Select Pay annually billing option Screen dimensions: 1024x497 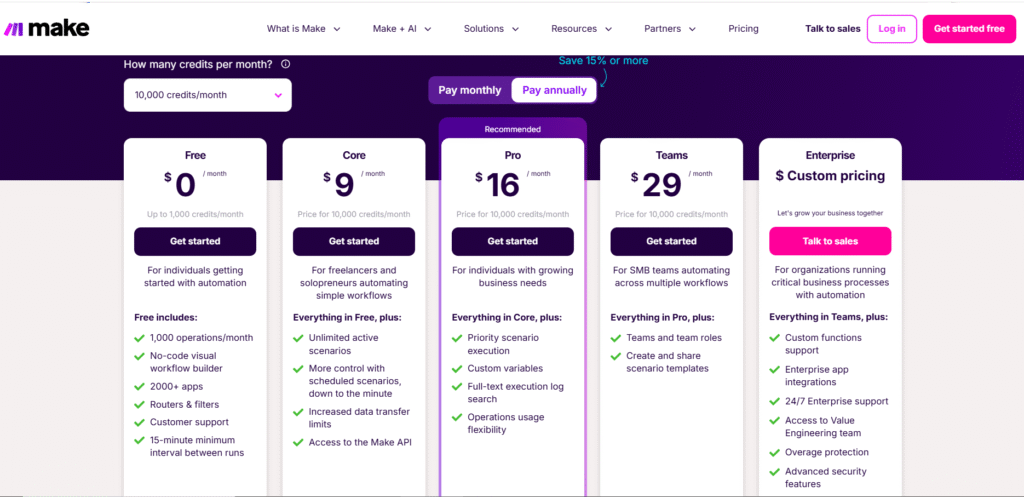tap(554, 90)
